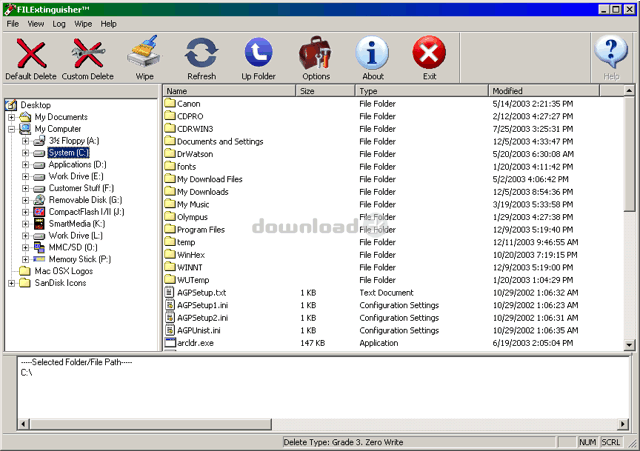
Task: Click the file list vertical scroll thumb
Action: pos(629,154)
